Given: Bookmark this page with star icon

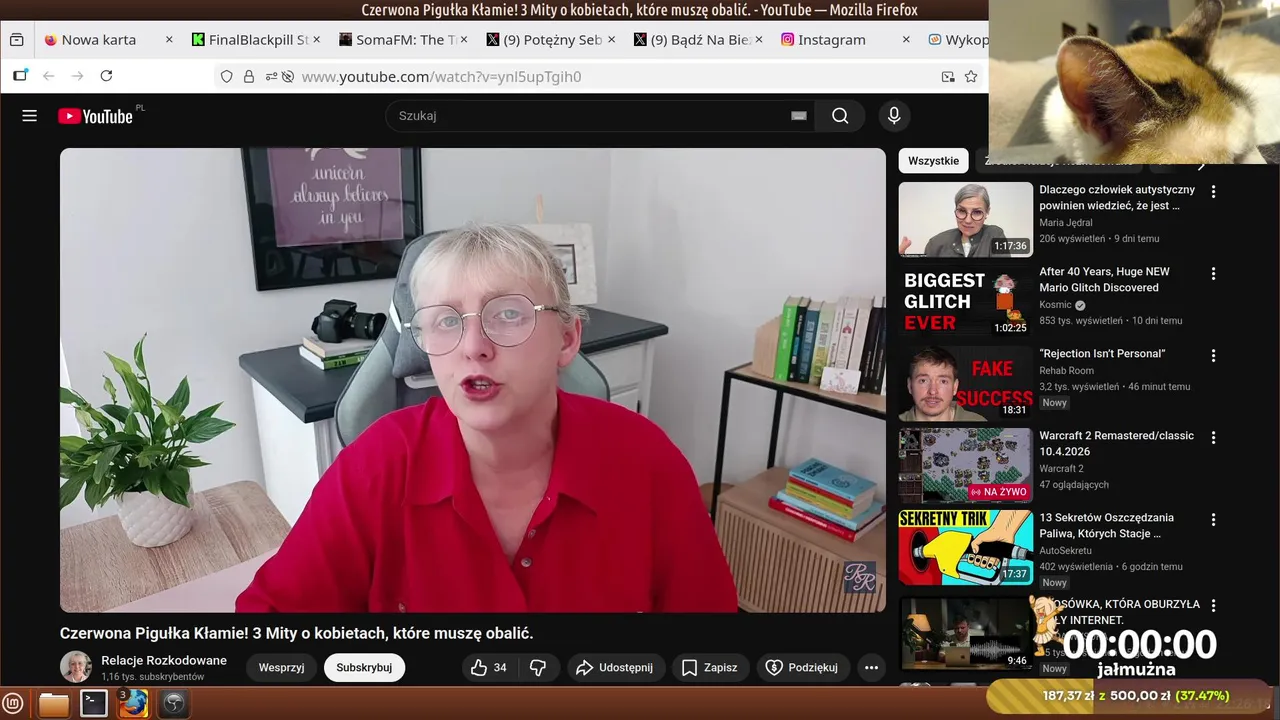Looking at the screenshot, I should tap(971, 76).
